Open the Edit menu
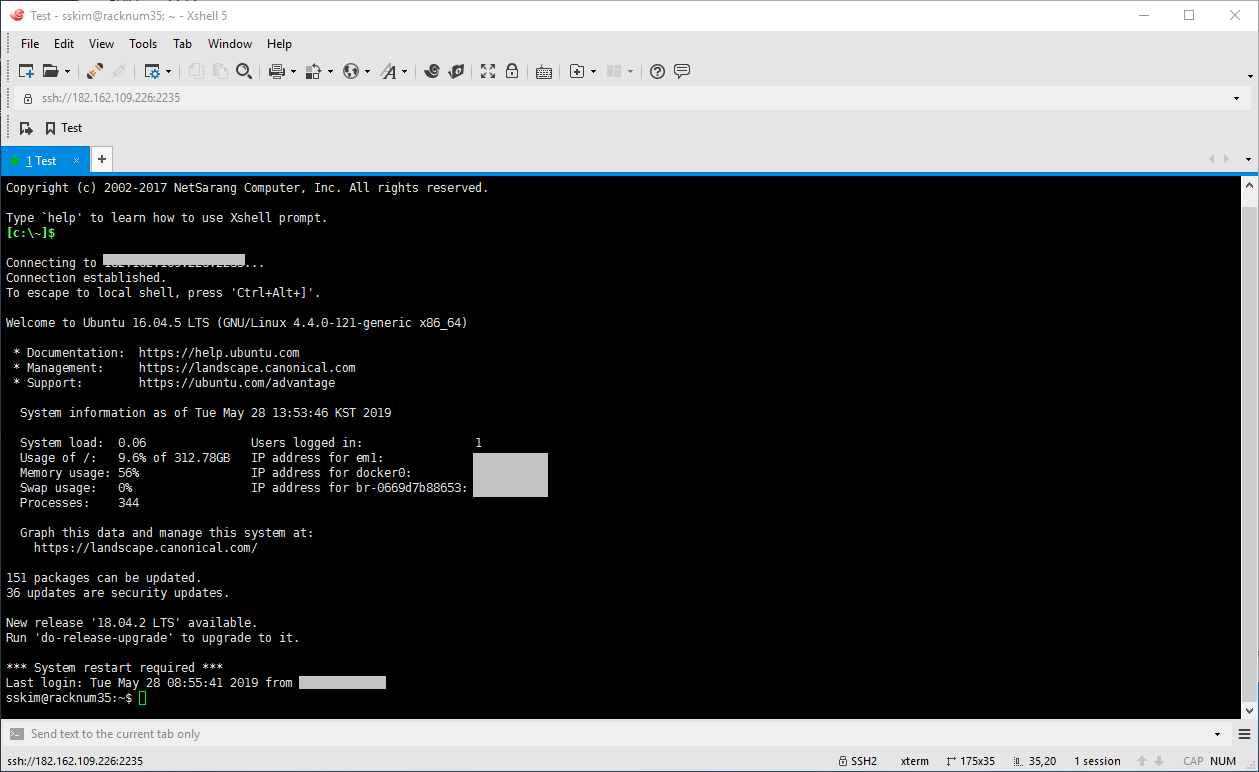Image resolution: width=1259 pixels, height=772 pixels. point(64,44)
